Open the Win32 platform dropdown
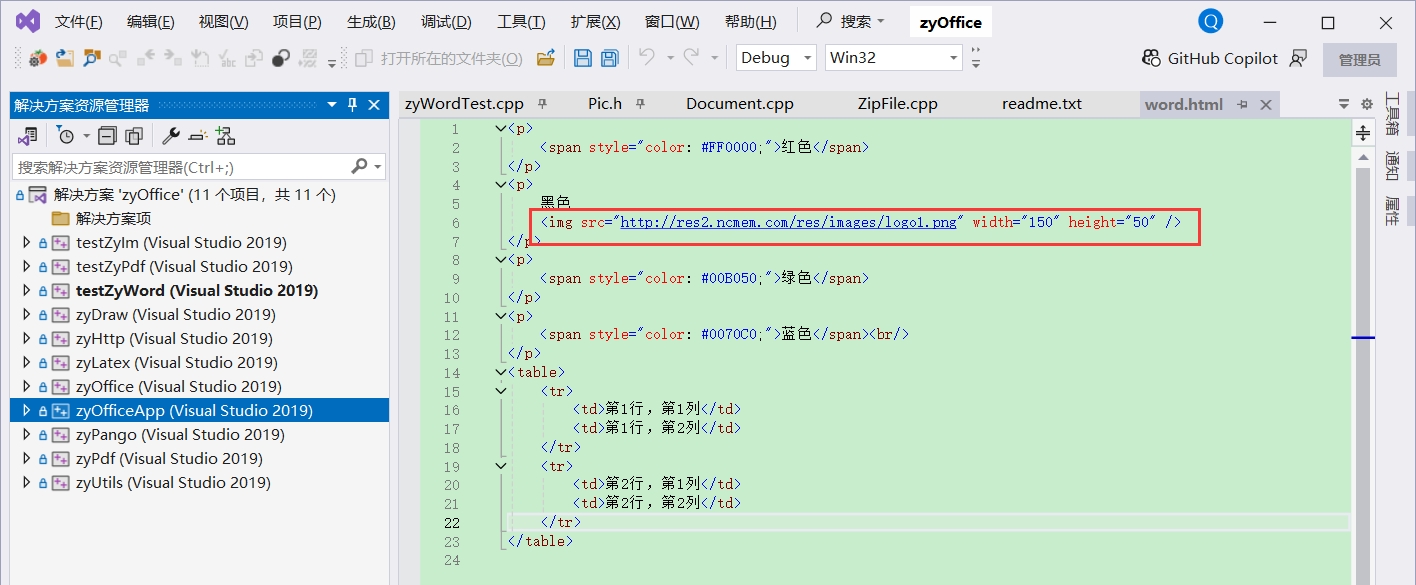1416x585 pixels. click(893, 58)
